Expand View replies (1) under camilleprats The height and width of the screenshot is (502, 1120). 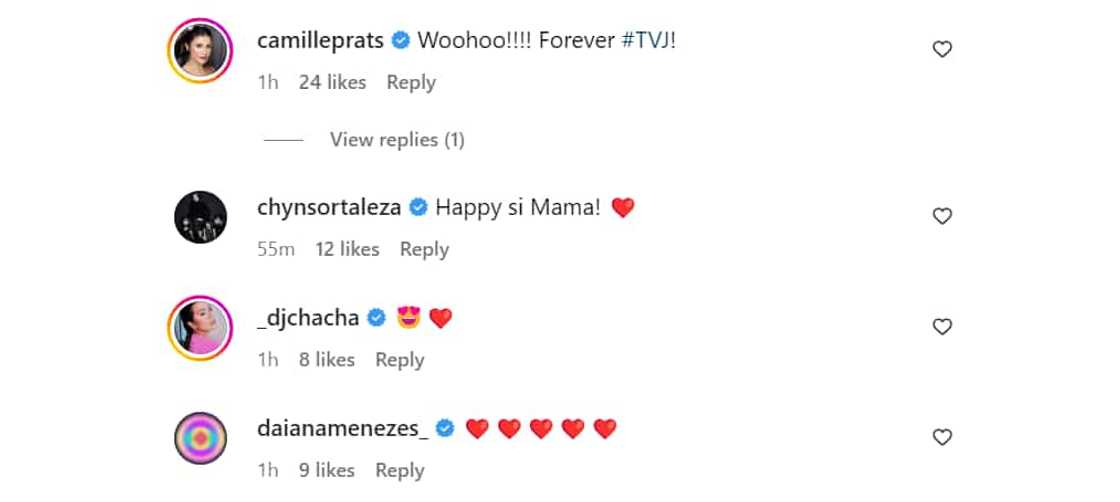coord(397,140)
